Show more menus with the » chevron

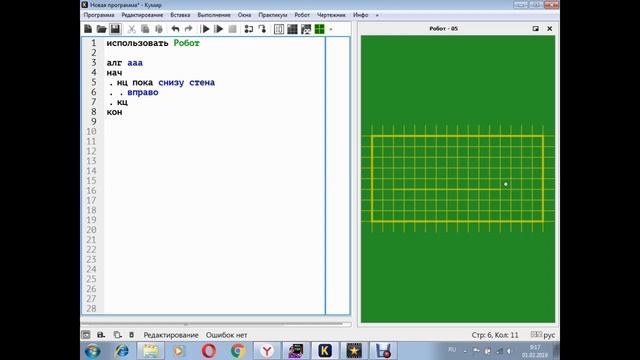377,15
